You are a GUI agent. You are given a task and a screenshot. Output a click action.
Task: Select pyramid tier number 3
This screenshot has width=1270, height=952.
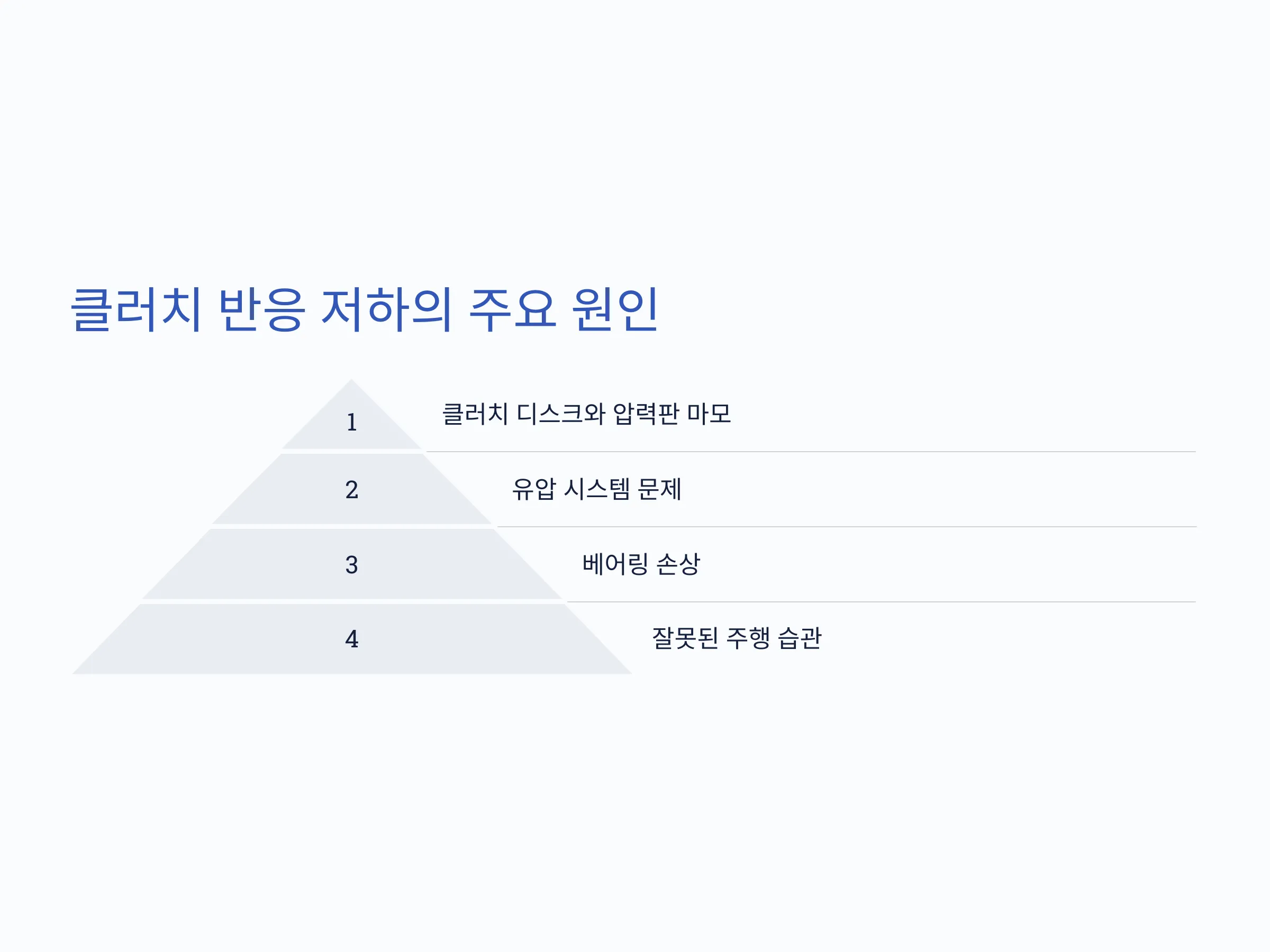352,565
